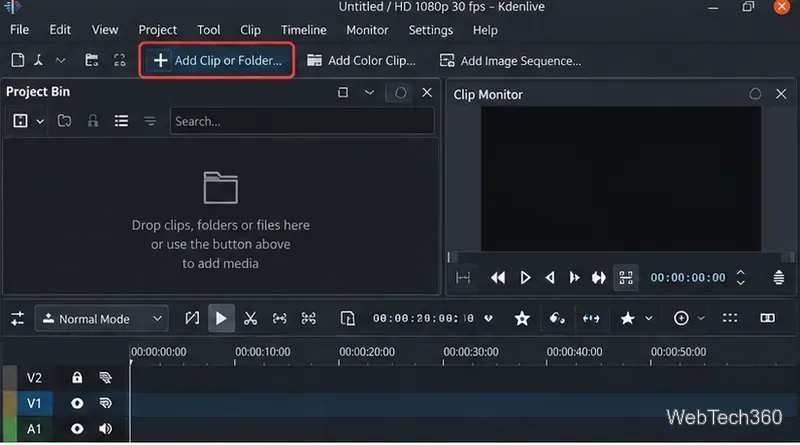Click the insert clip zone icon
The height and width of the screenshot is (445, 800).
click(347, 318)
